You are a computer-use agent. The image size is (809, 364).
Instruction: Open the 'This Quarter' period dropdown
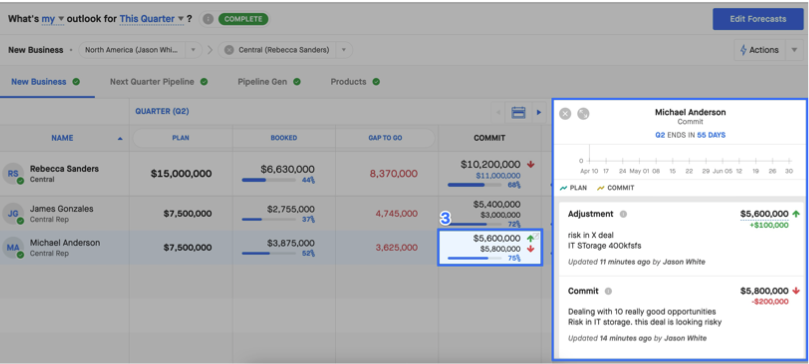tap(152, 19)
